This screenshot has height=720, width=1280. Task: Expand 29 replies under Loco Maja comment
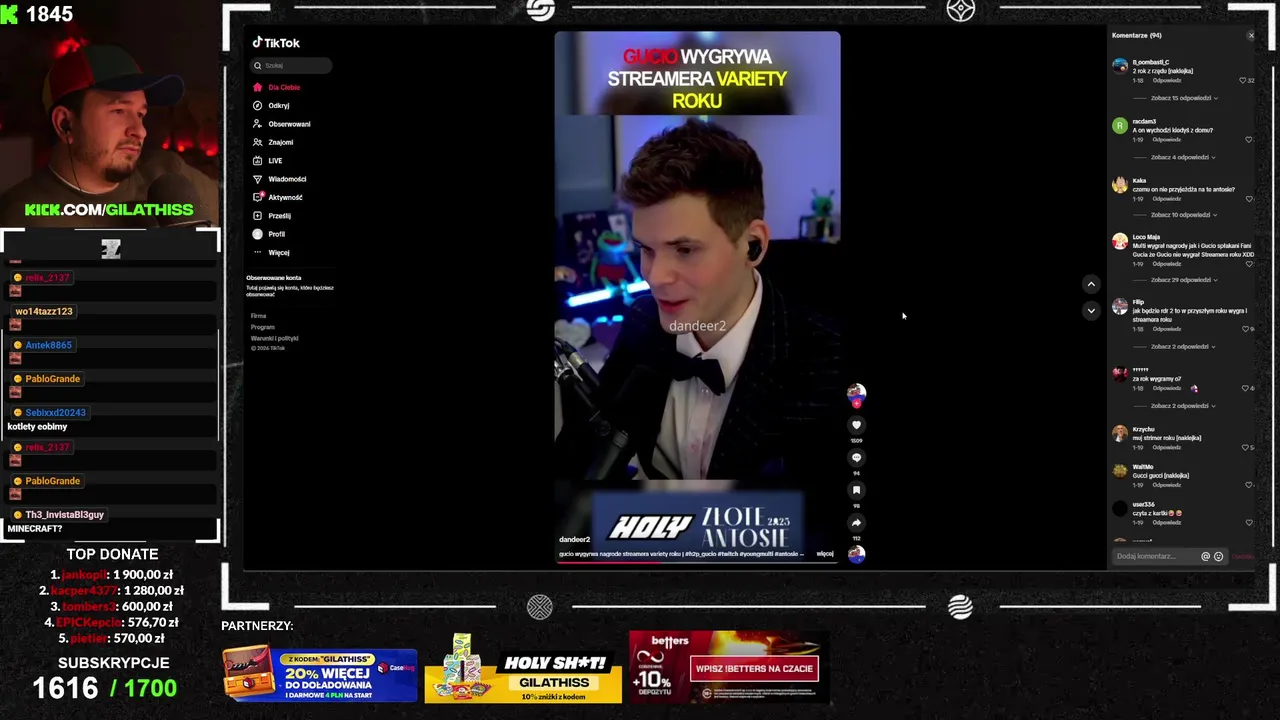(x=1184, y=280)
